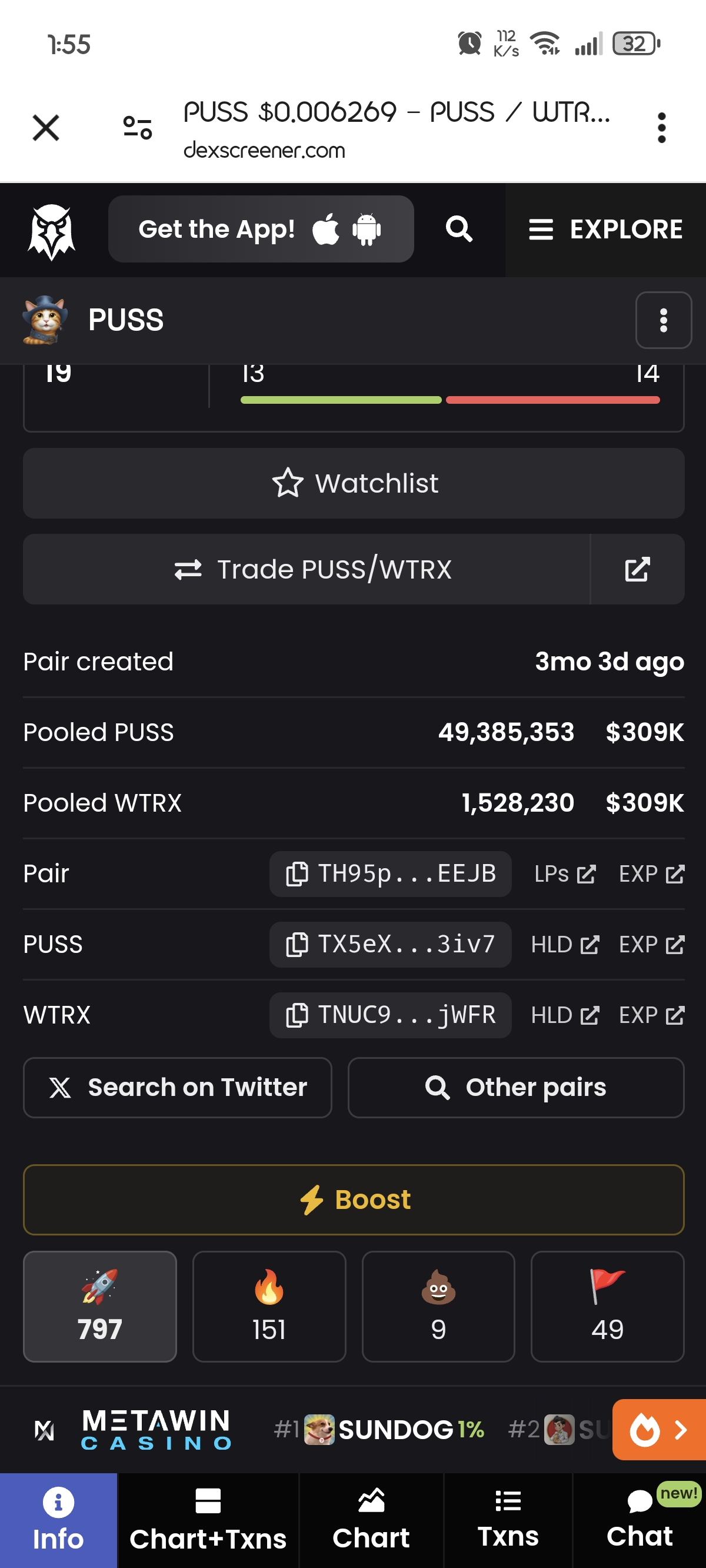The width and height of the screenshot is (706, 1568).
Task: Copy the WTRX address TNUC9...jWFR
Action: (x=390, y=1015)
